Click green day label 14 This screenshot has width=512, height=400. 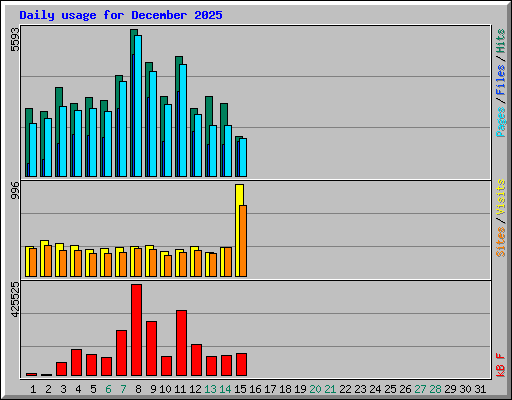click(225, 389)
